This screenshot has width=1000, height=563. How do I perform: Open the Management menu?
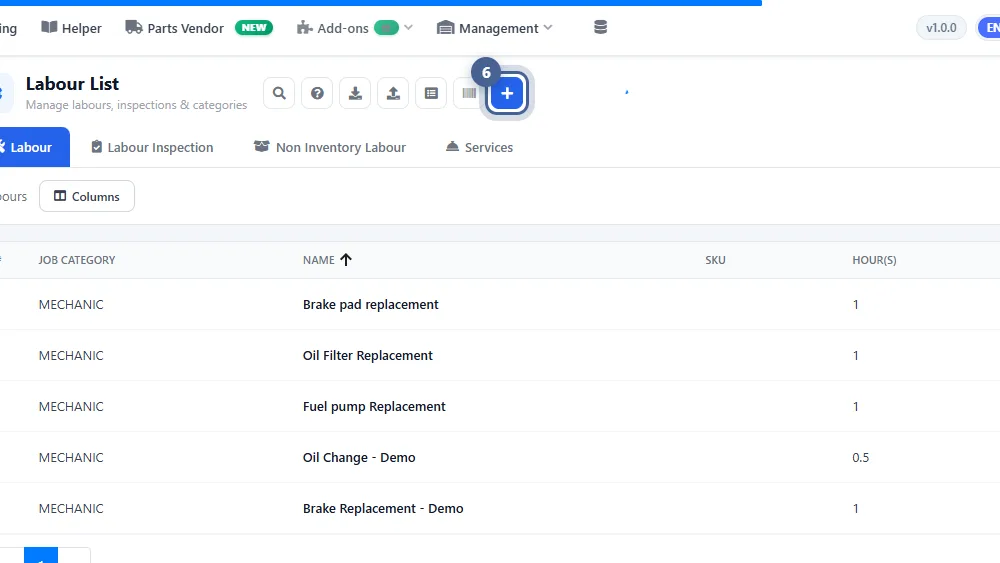[494, 28]
